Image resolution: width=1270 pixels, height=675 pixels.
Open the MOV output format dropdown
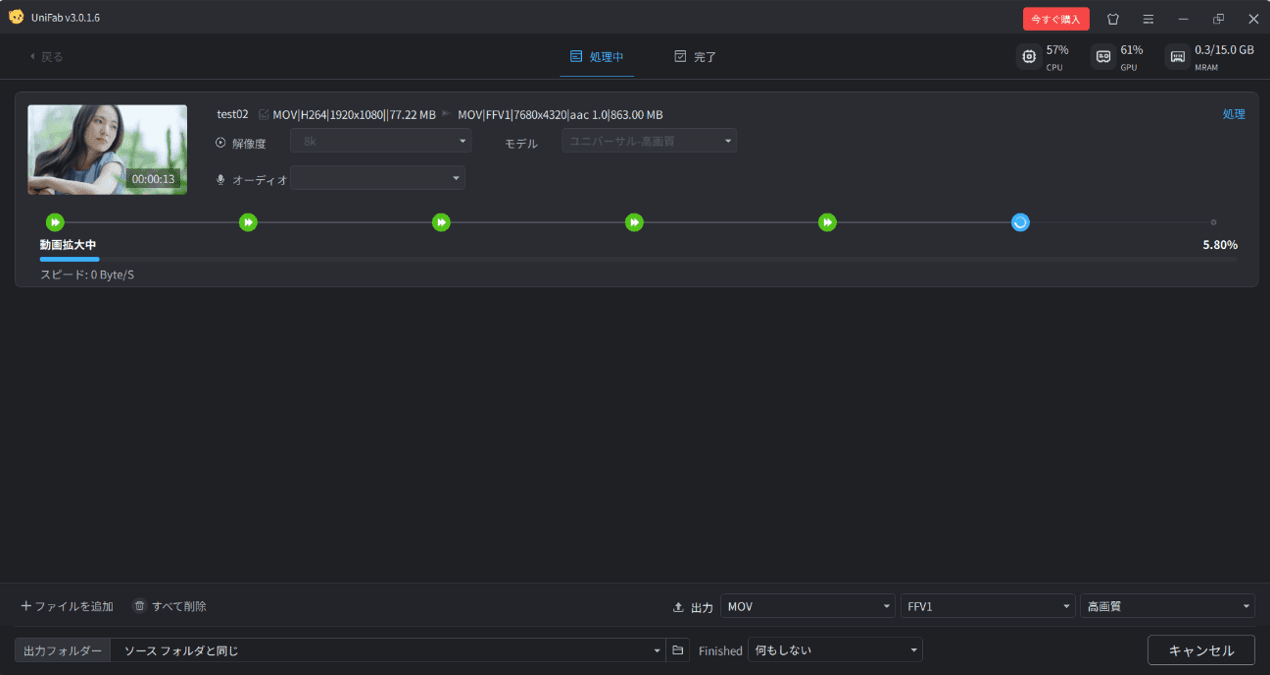coord(808,606)
